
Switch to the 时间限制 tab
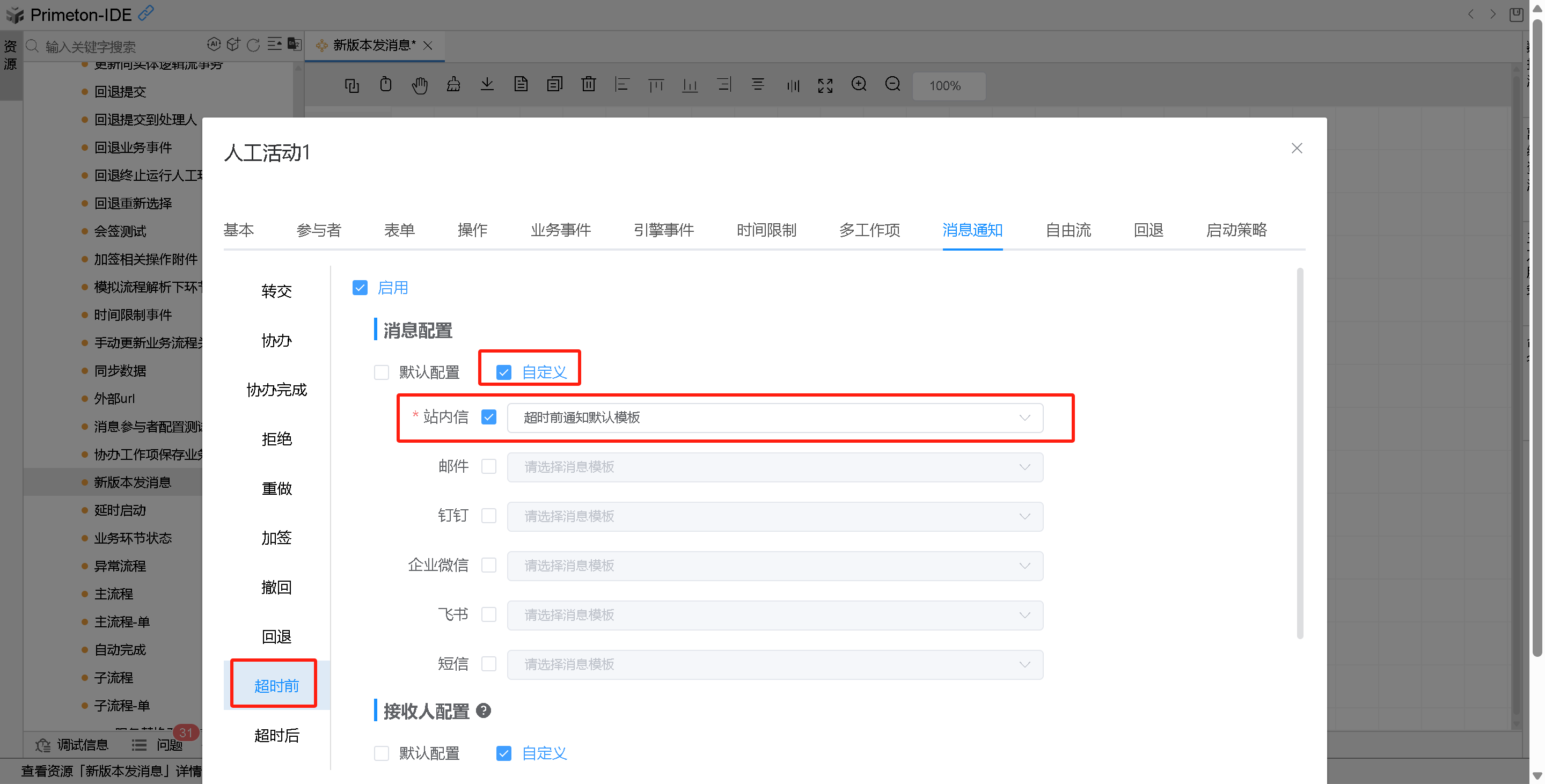point(766,230)
